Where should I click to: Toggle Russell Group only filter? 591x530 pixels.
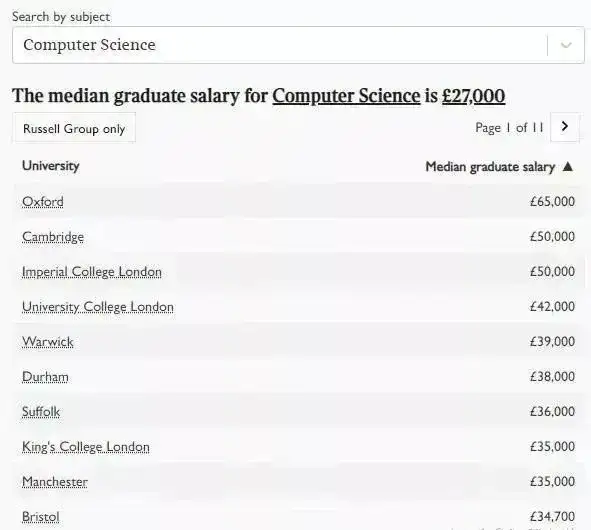click(74, 129)
